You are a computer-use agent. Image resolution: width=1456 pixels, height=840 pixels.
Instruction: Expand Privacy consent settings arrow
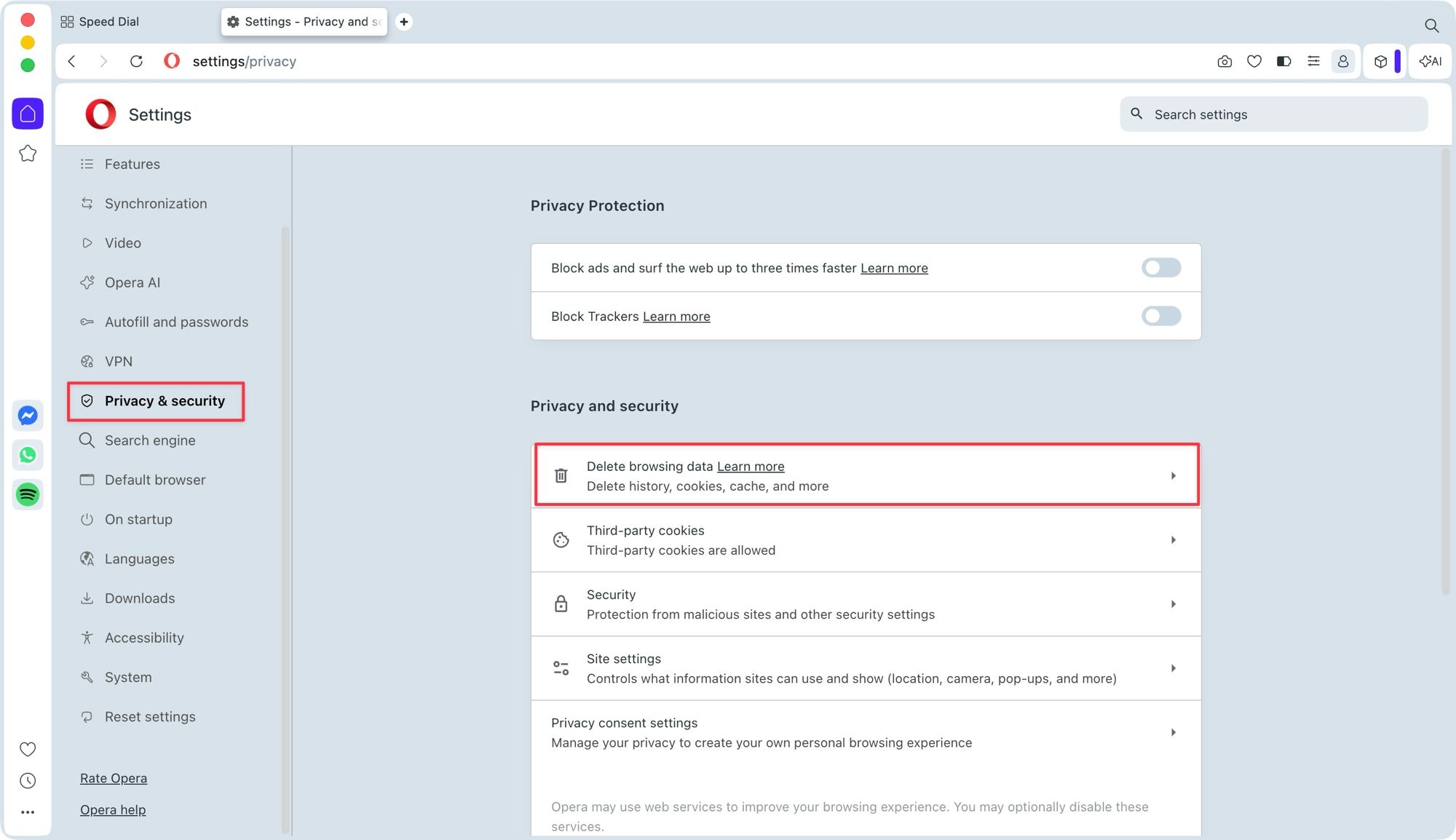[1174, 732]
